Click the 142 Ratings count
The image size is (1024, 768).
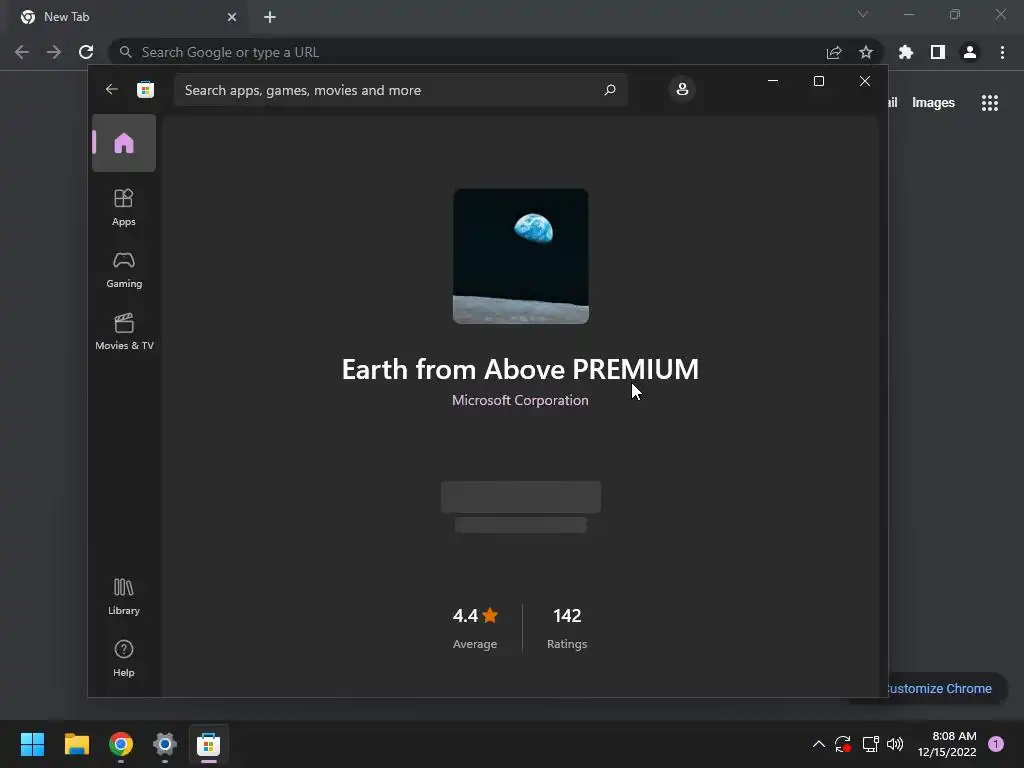567,628
